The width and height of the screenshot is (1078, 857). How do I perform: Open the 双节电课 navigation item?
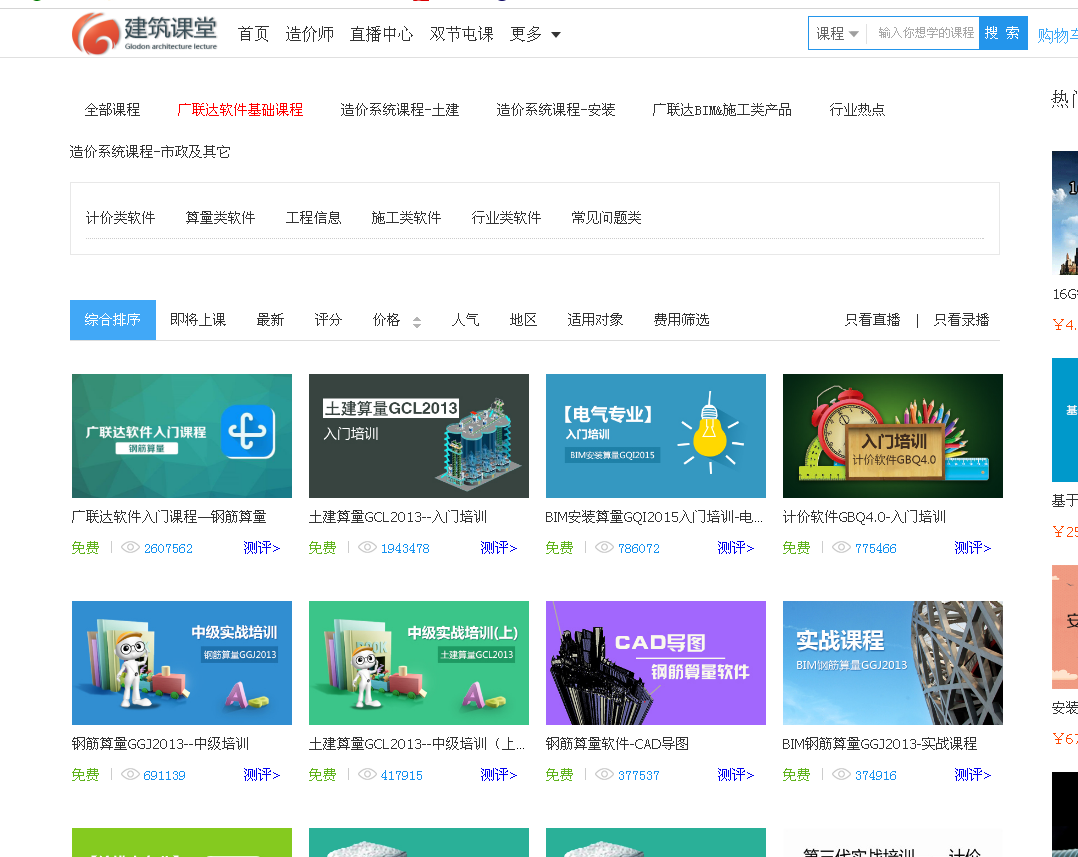tap(461, 34)
